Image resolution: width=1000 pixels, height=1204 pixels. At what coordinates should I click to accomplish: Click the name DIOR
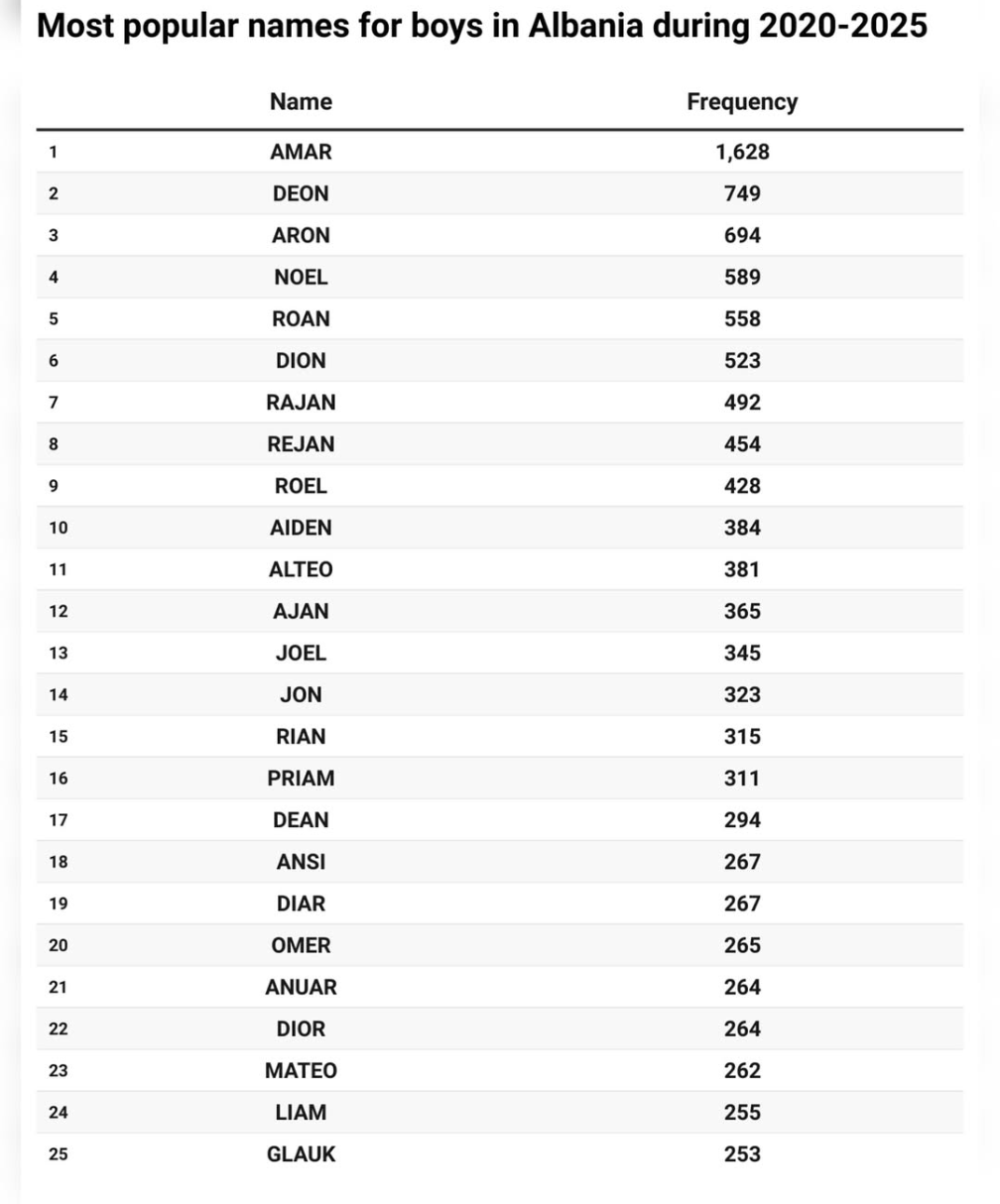click(301, 1029)
